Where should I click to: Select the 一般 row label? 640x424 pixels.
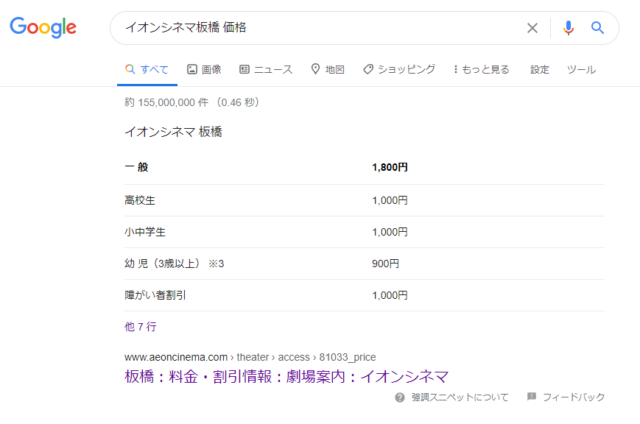tap(136, 167)
